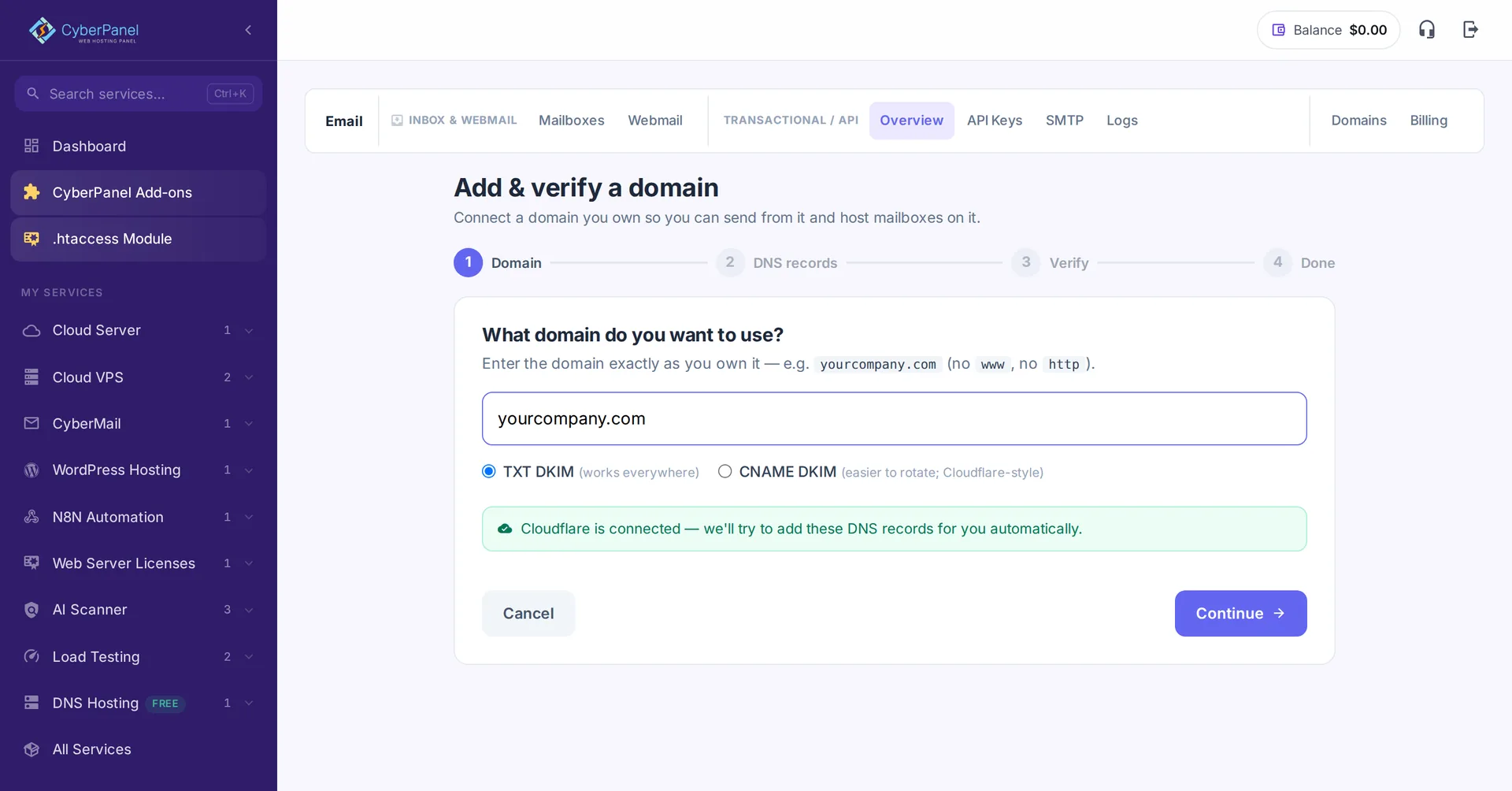Open CyberPanel Add-ons in the sidebar
The width and height of the screenshot is (1512, 791).
pyautogui.click(x=139, y=192)
